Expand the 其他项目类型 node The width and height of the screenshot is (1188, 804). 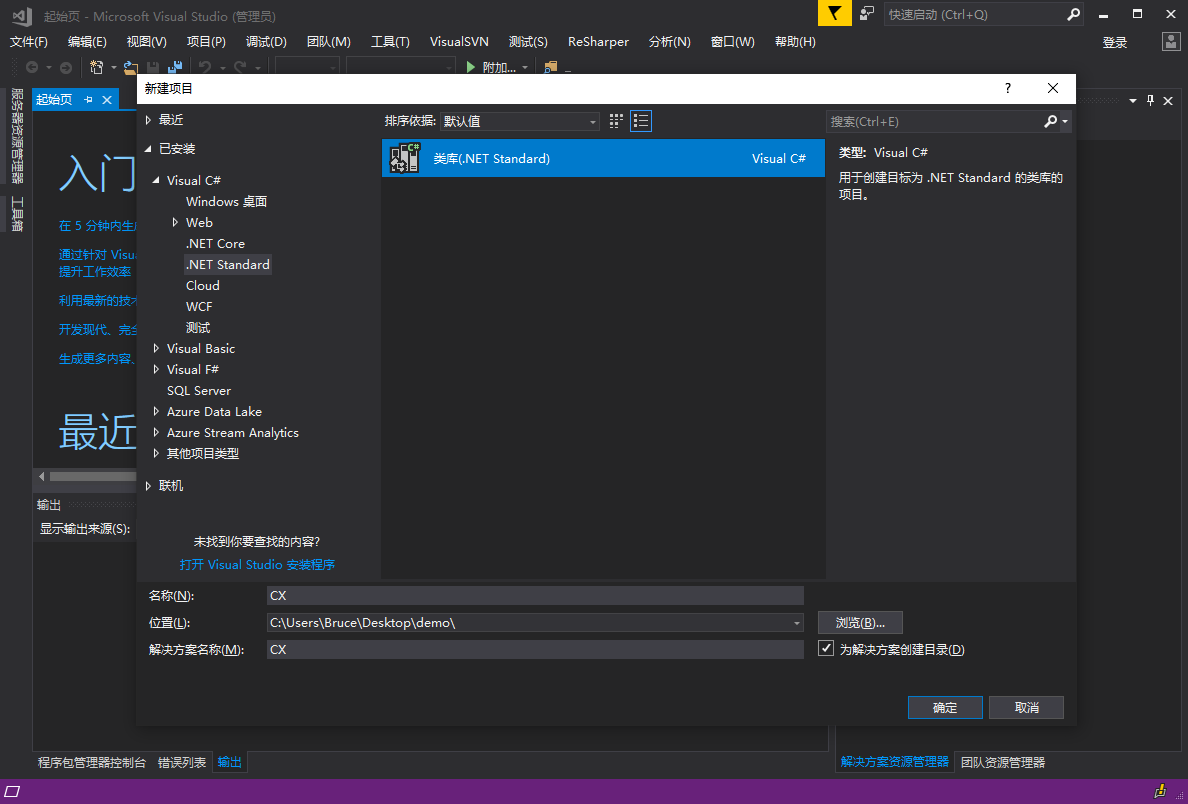(x=156, y=453)
